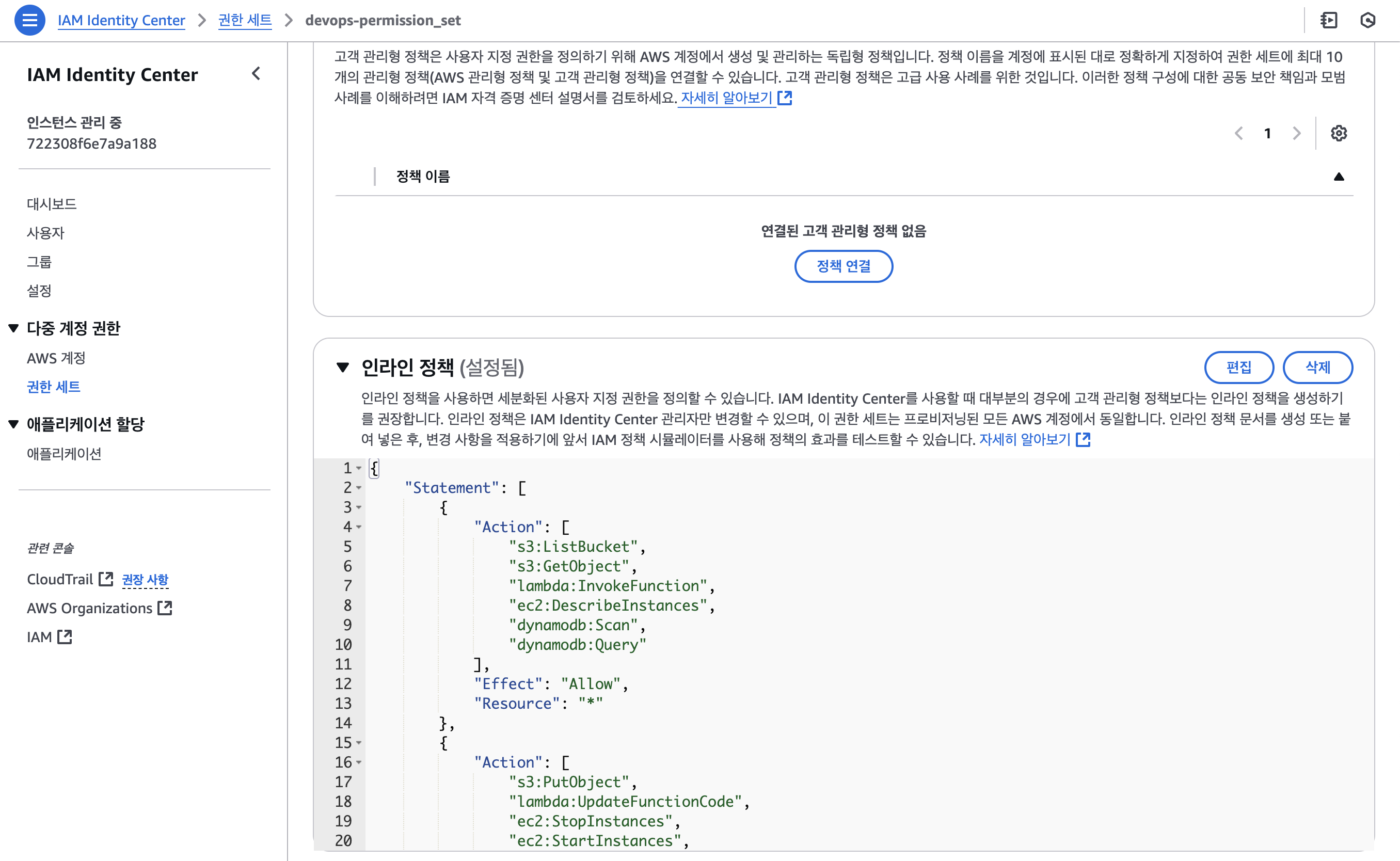The width and height of the screenshot is (1400, 861).
Task: Click 권한 세트 breadcrumb link
Action: [x=245, y=21]
